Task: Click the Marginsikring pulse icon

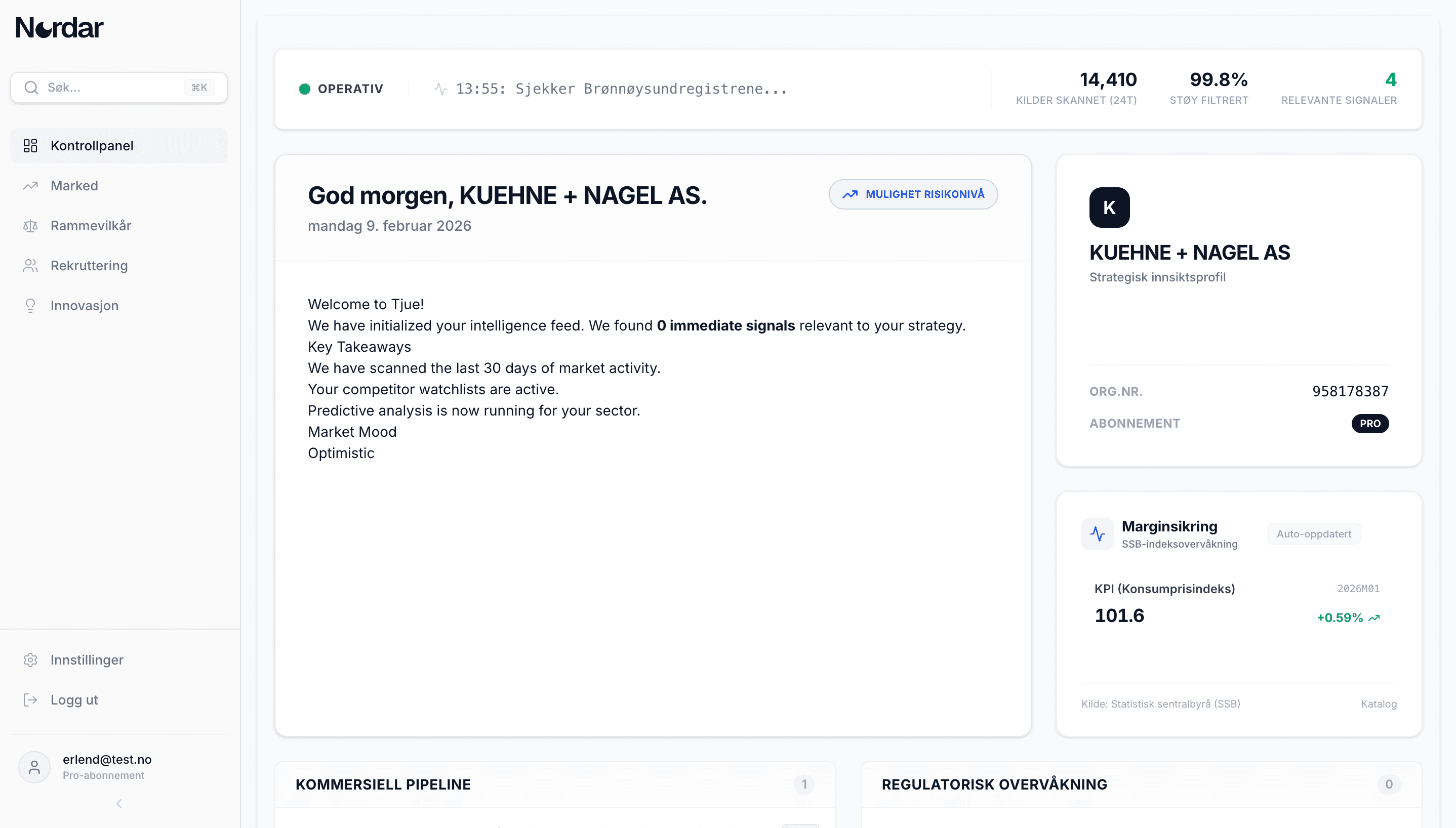Action: point(1098,533)
